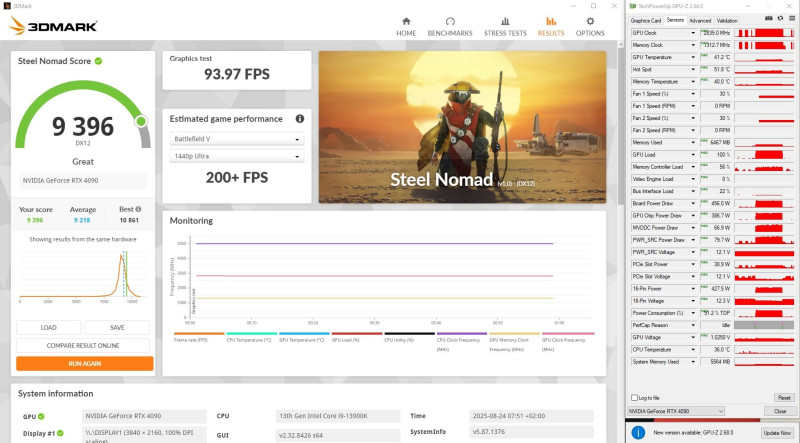Enable Log to file checkbox in GPU-Z
800x443 pixels.
[x=635, y=398]
